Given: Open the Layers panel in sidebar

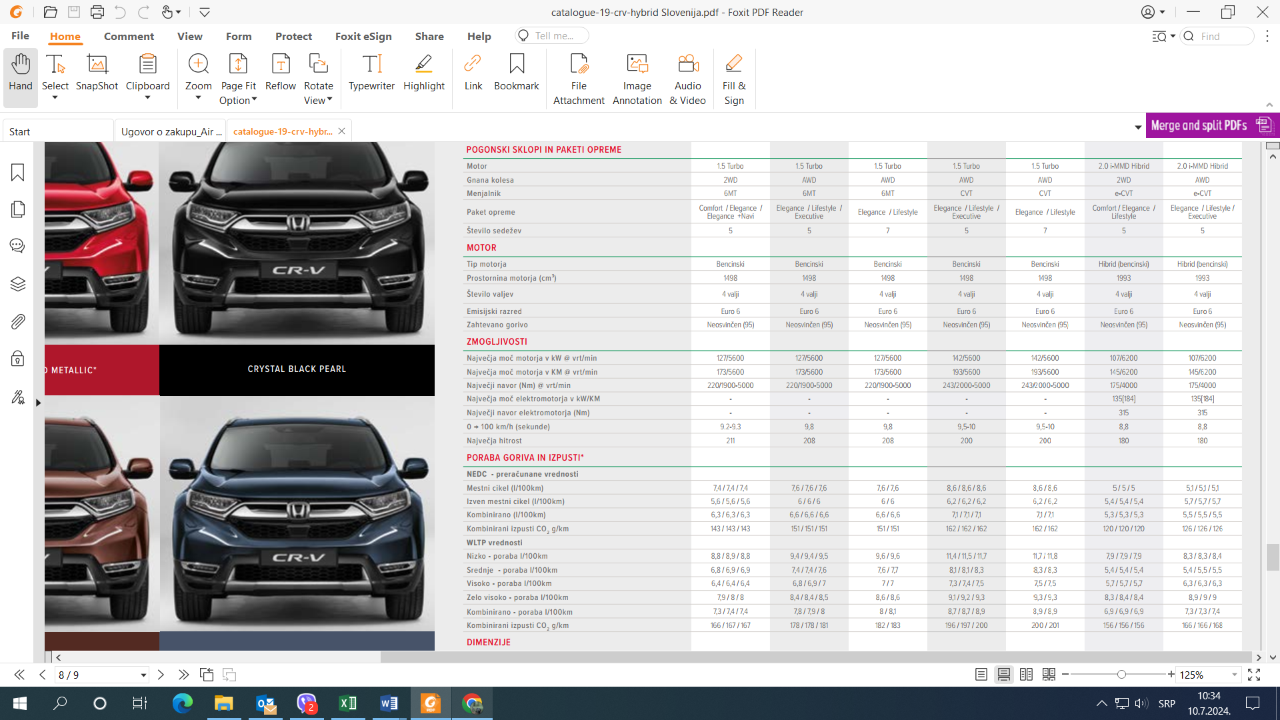Looking at the screenshot, I should coord(17,284).
